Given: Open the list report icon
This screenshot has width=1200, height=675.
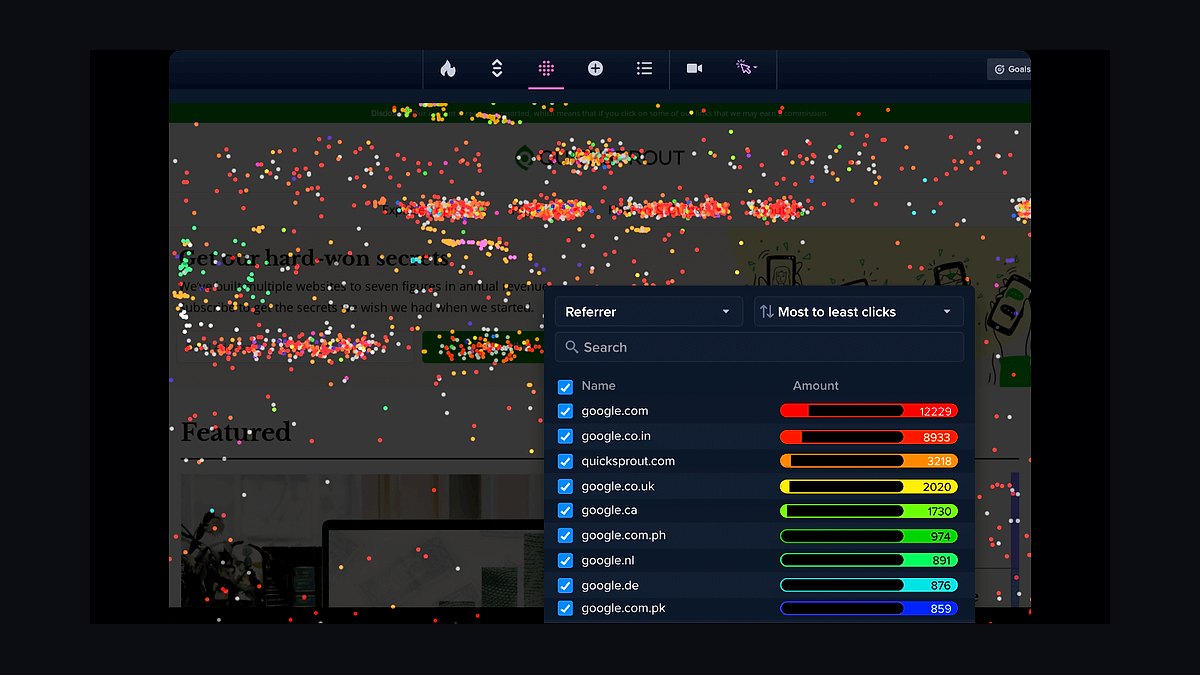Looking at the screenshot, I should 644,68.
